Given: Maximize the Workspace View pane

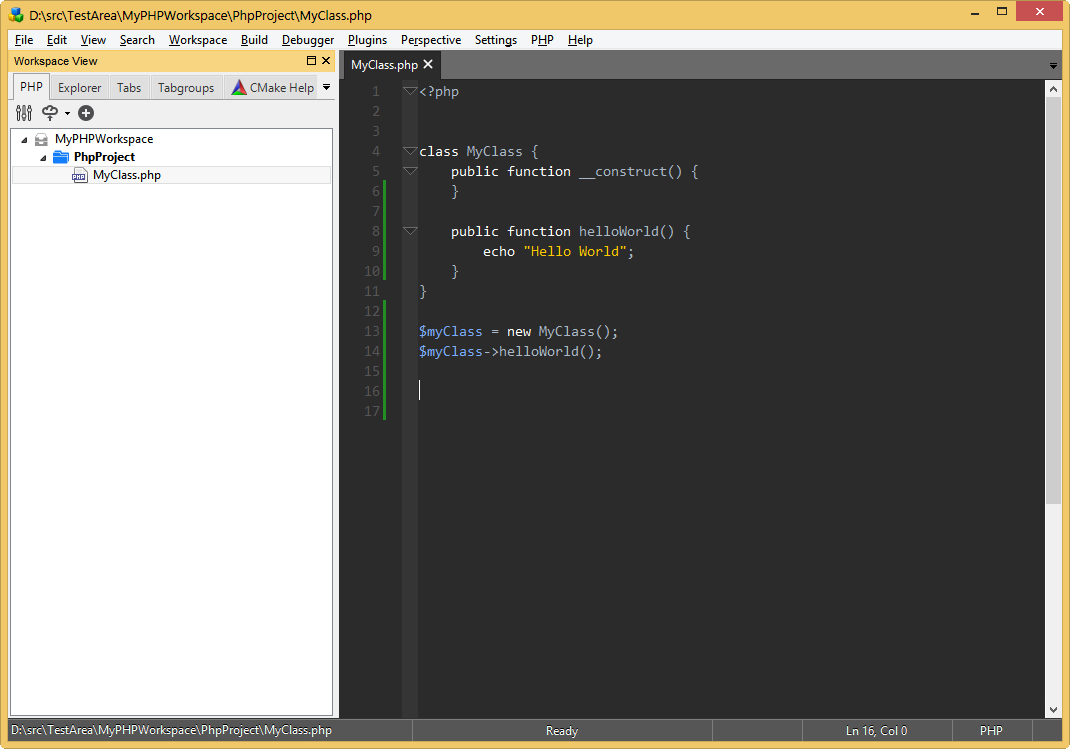Looking at the screenshot, I should tap(311, 61).
